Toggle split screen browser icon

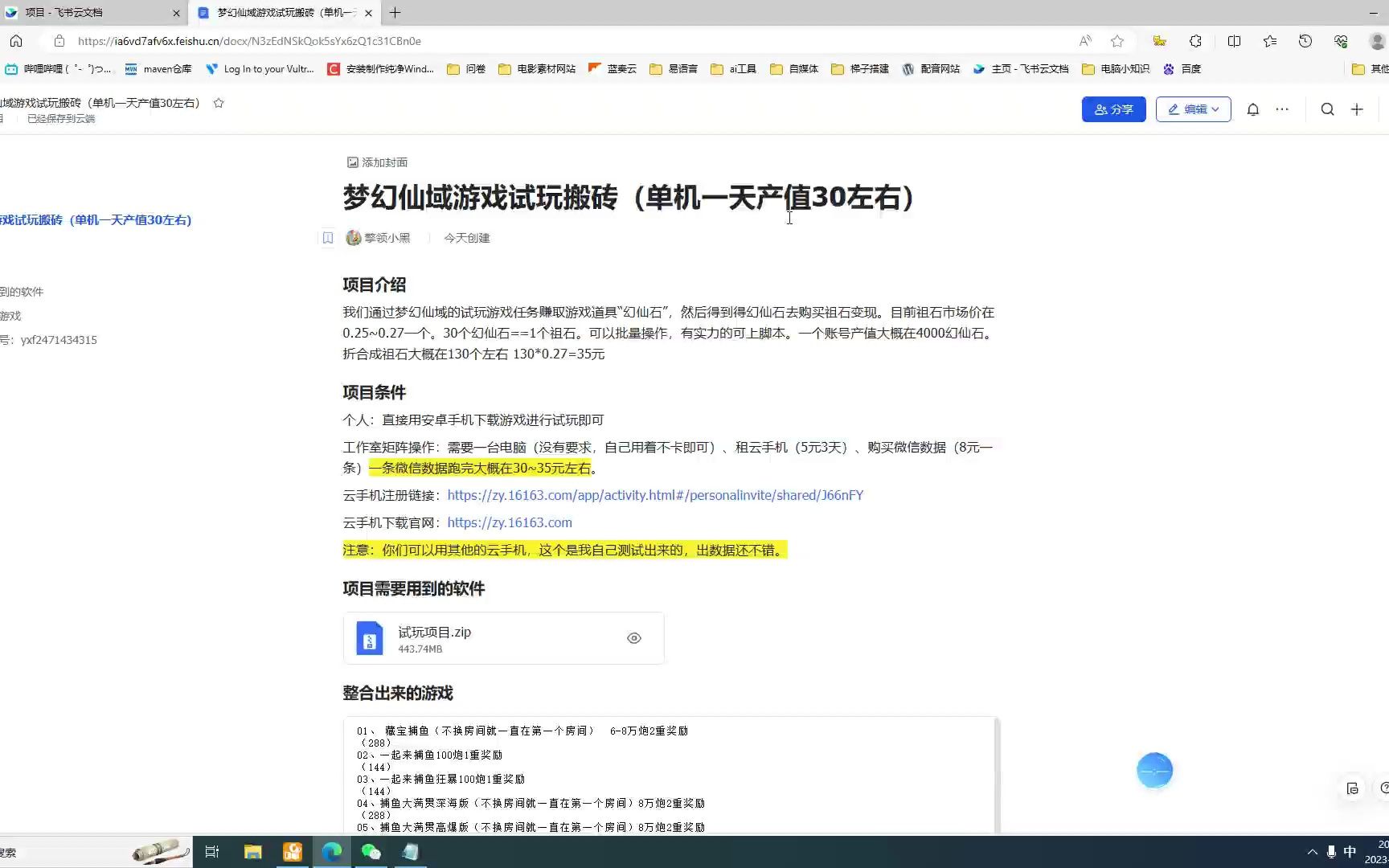click(1234, 41)
